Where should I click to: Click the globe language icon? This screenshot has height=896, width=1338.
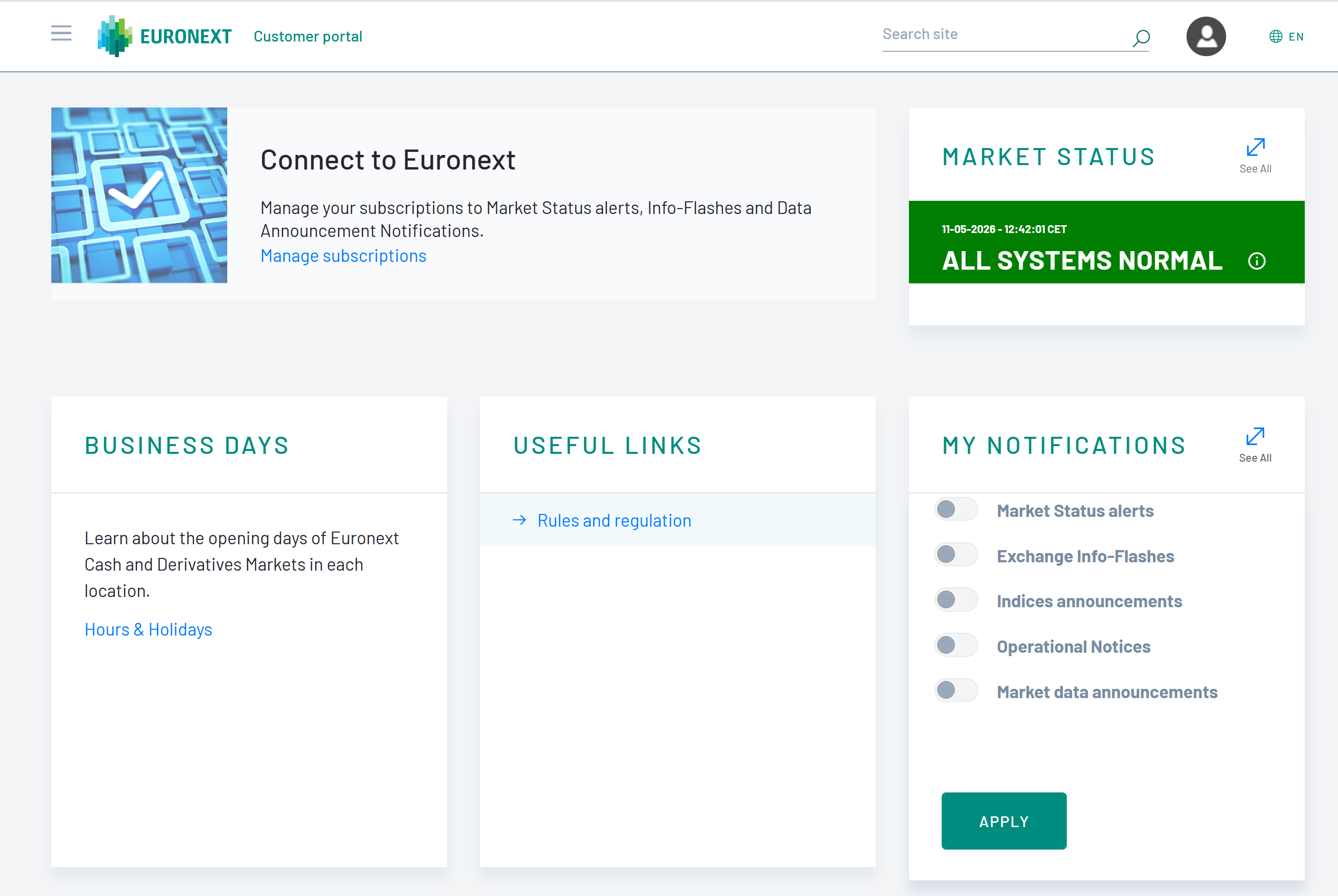[x=1276, y=37]
